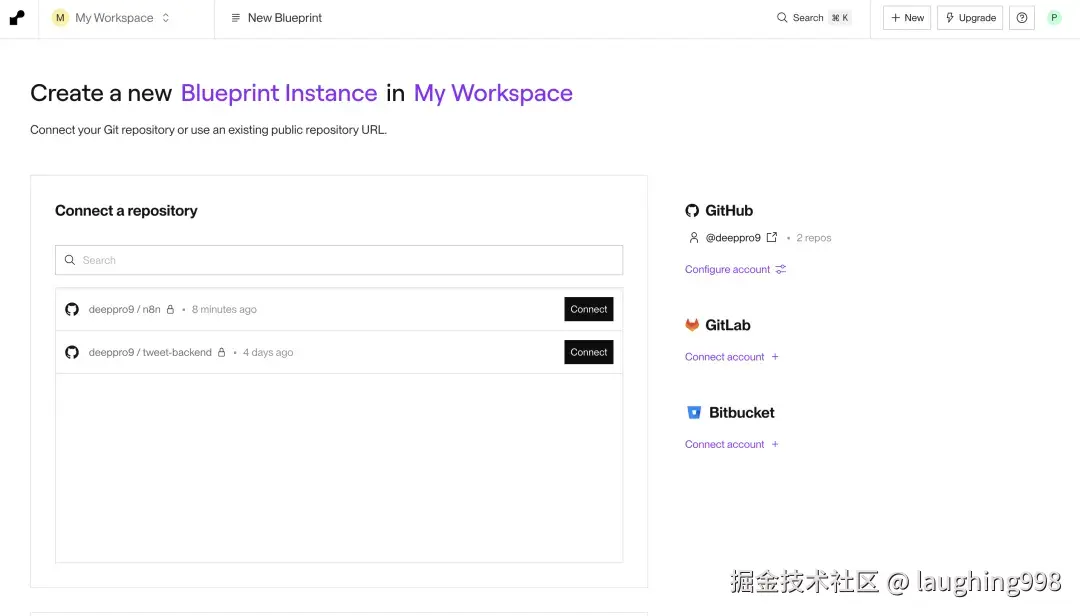This screenshot has height=616, width=1080.
Task: Focus the repository Search field
Action: pyautogui.click(x=339, y=260)
